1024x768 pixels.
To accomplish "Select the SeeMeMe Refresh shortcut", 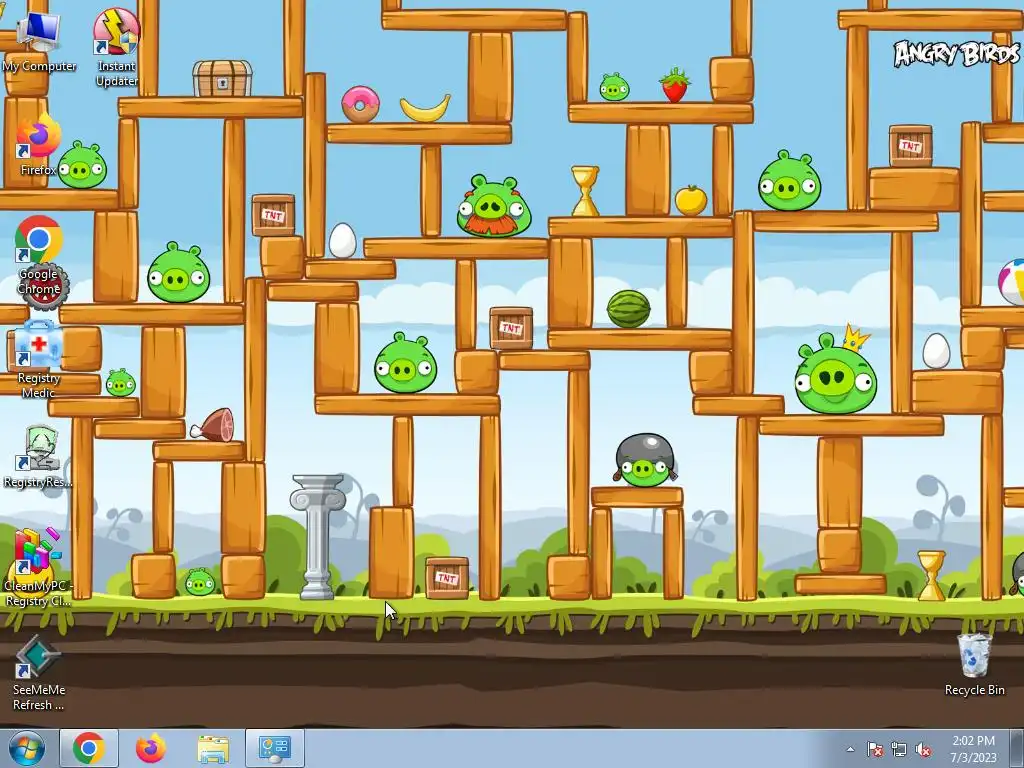I will (x=39, y=673).
